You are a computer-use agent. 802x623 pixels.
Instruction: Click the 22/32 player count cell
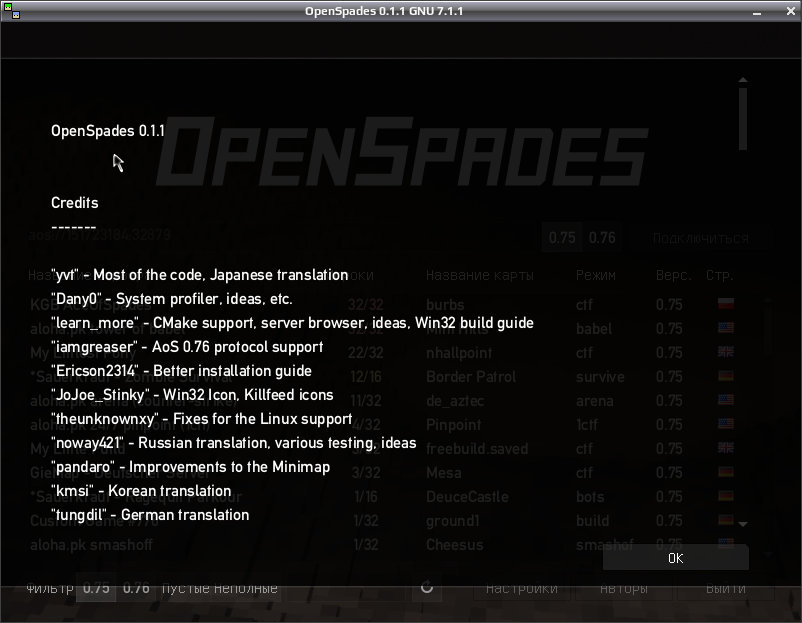click(x=365, y=353)
